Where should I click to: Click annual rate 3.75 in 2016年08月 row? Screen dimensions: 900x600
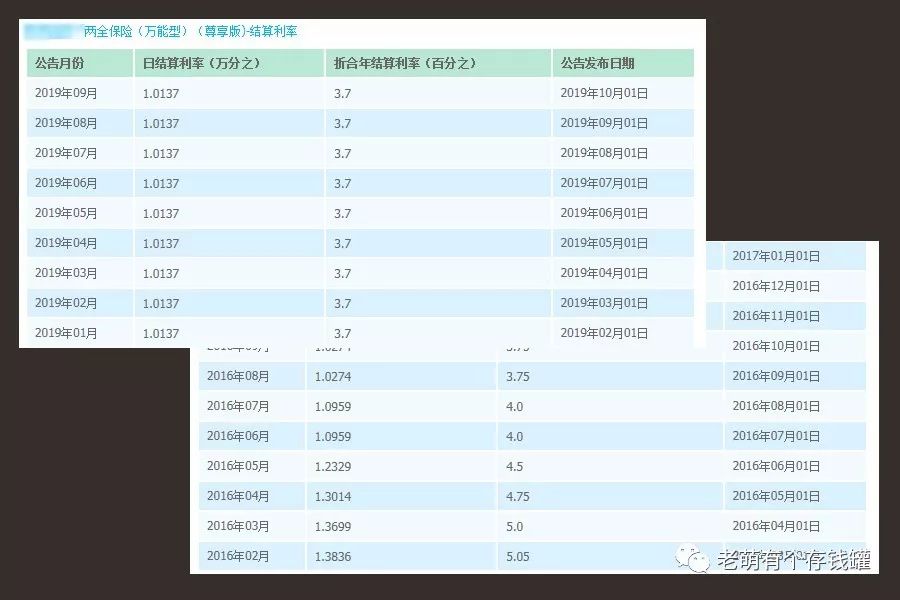[518, 377]
